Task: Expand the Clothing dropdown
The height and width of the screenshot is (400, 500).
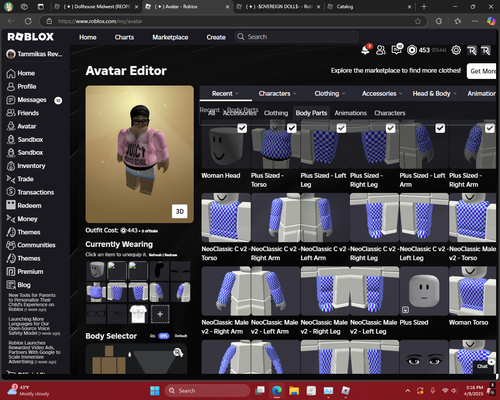Action: (x=330, y=94)
